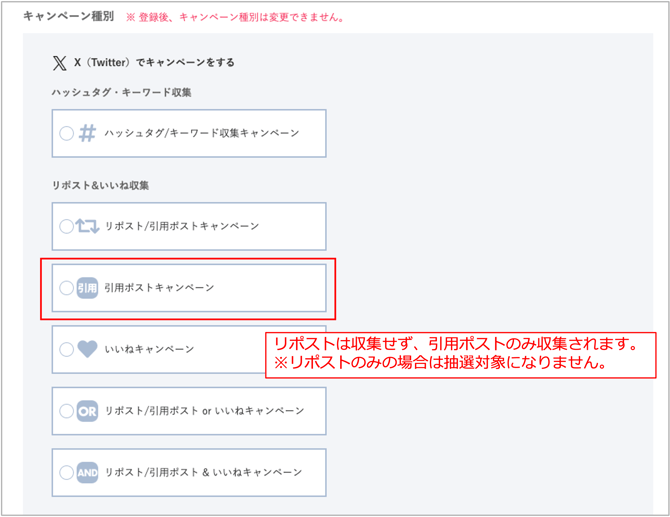Click the キャンペーン種別 title
Screen dimensions: 670x517
pyautogui.click(x=68, y=17)
